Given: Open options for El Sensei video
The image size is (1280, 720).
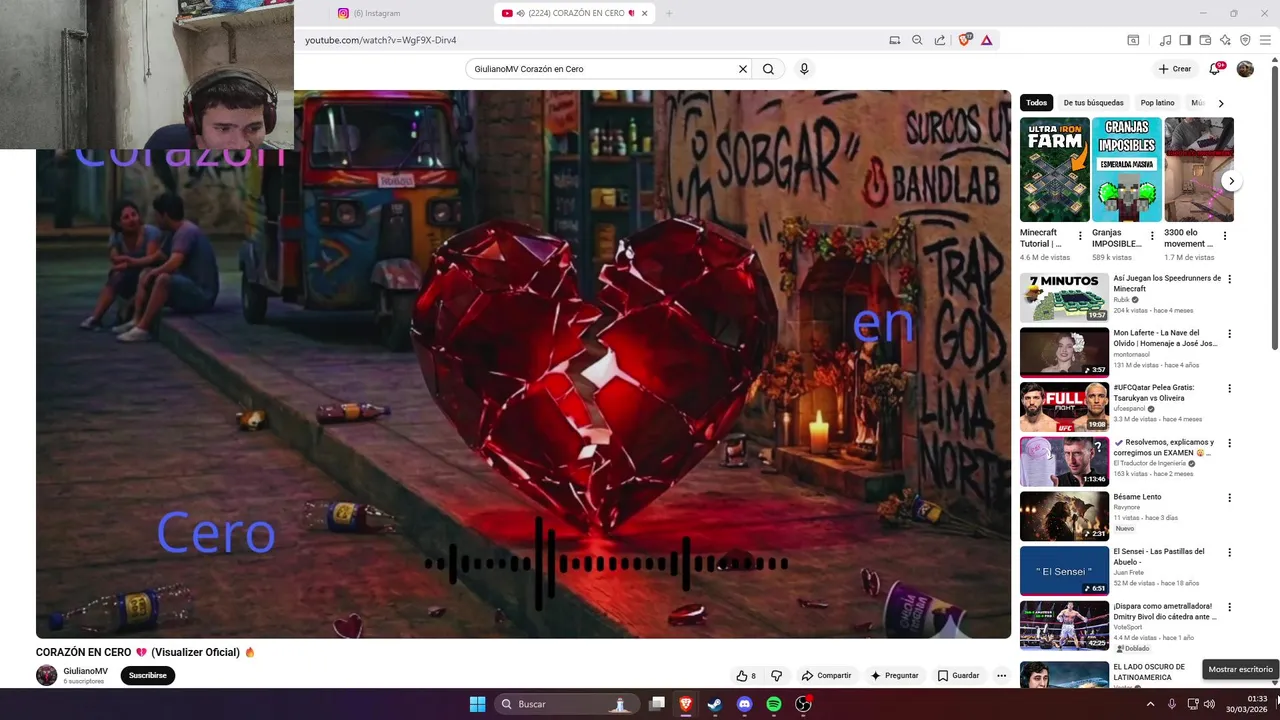Looking at the screenshot, I should [x=1230, y=552].
